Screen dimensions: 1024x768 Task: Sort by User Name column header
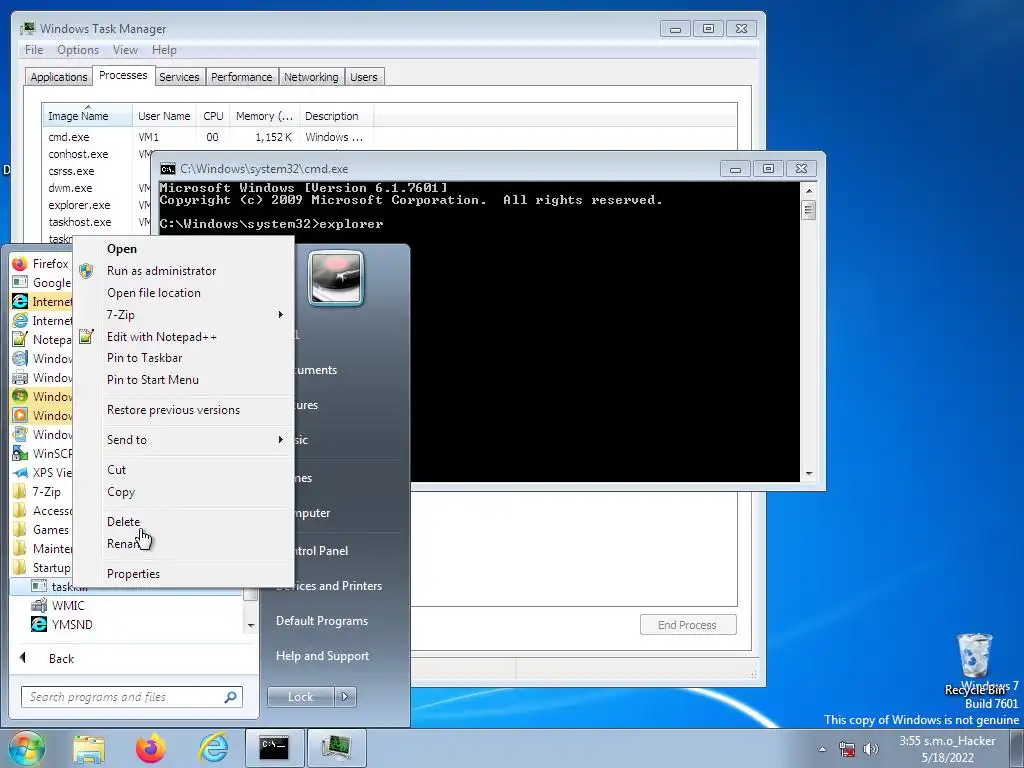point(164,116)
